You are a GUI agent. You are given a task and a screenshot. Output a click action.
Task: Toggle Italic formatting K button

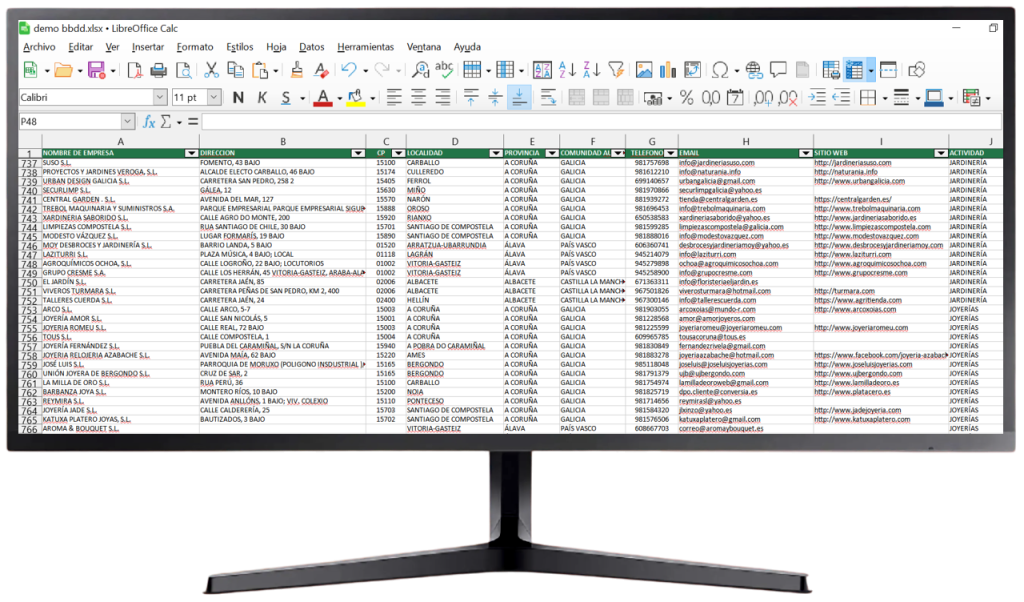click(x=262, y=97)
